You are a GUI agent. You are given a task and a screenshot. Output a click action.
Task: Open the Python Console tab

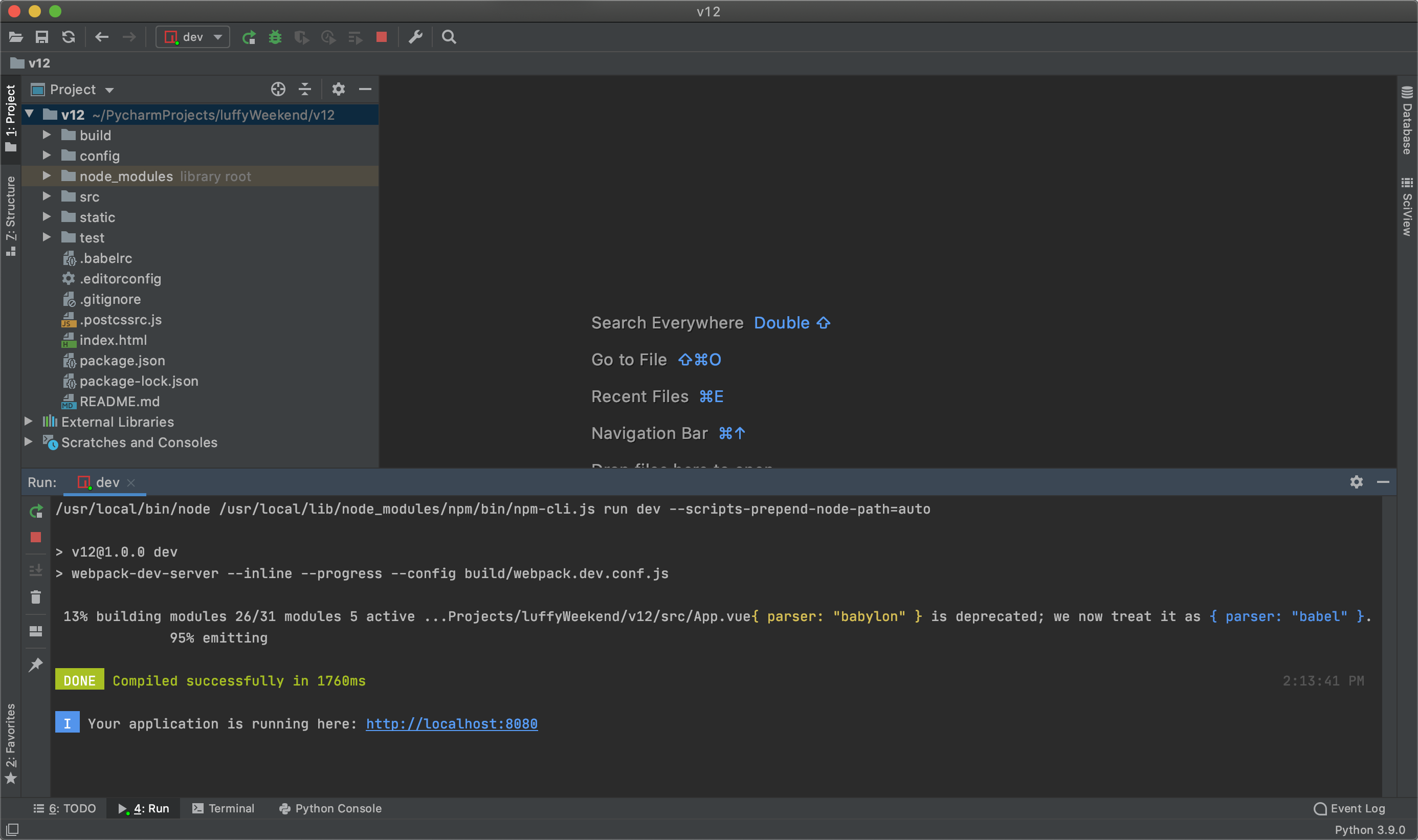(330, 808)
